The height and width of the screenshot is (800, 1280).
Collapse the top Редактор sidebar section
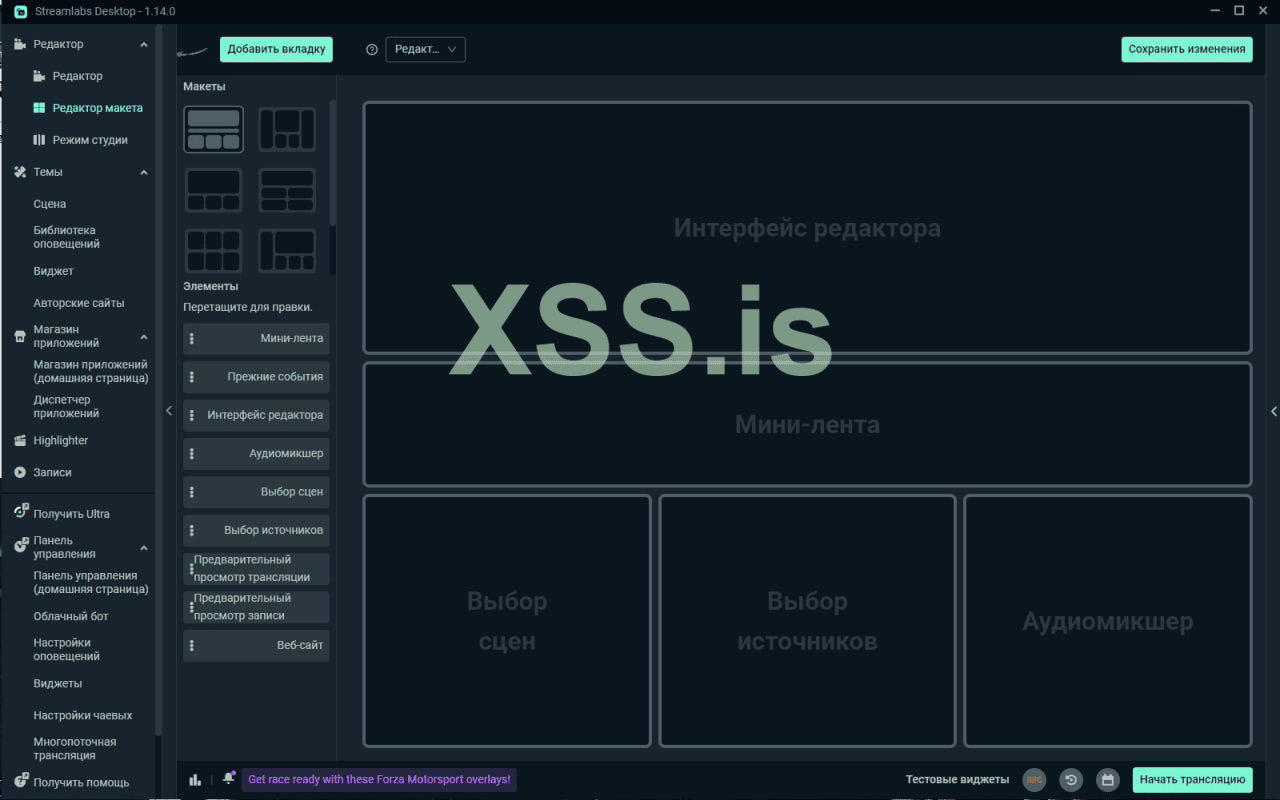coord(144,44)
